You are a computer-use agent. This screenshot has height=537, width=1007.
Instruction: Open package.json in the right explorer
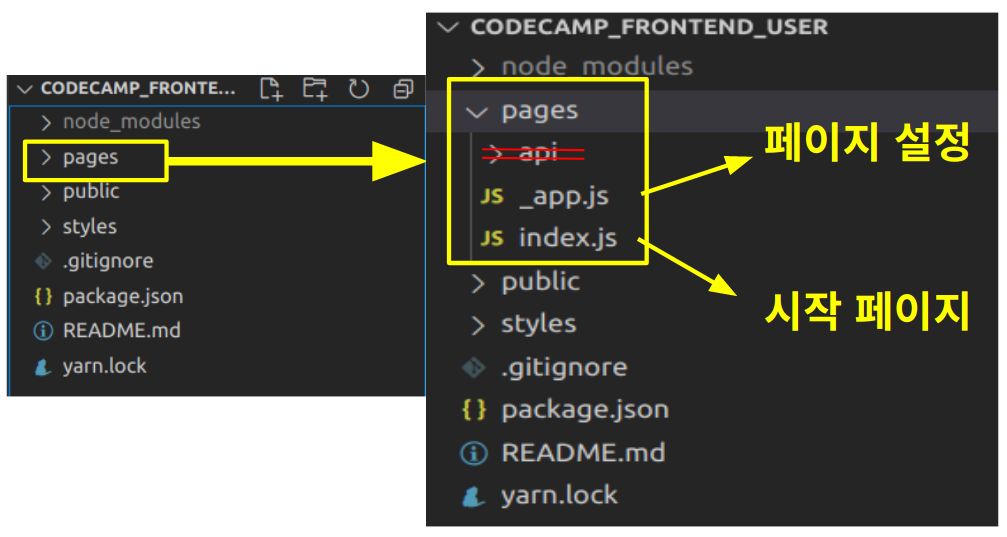[x=585, y=410]
